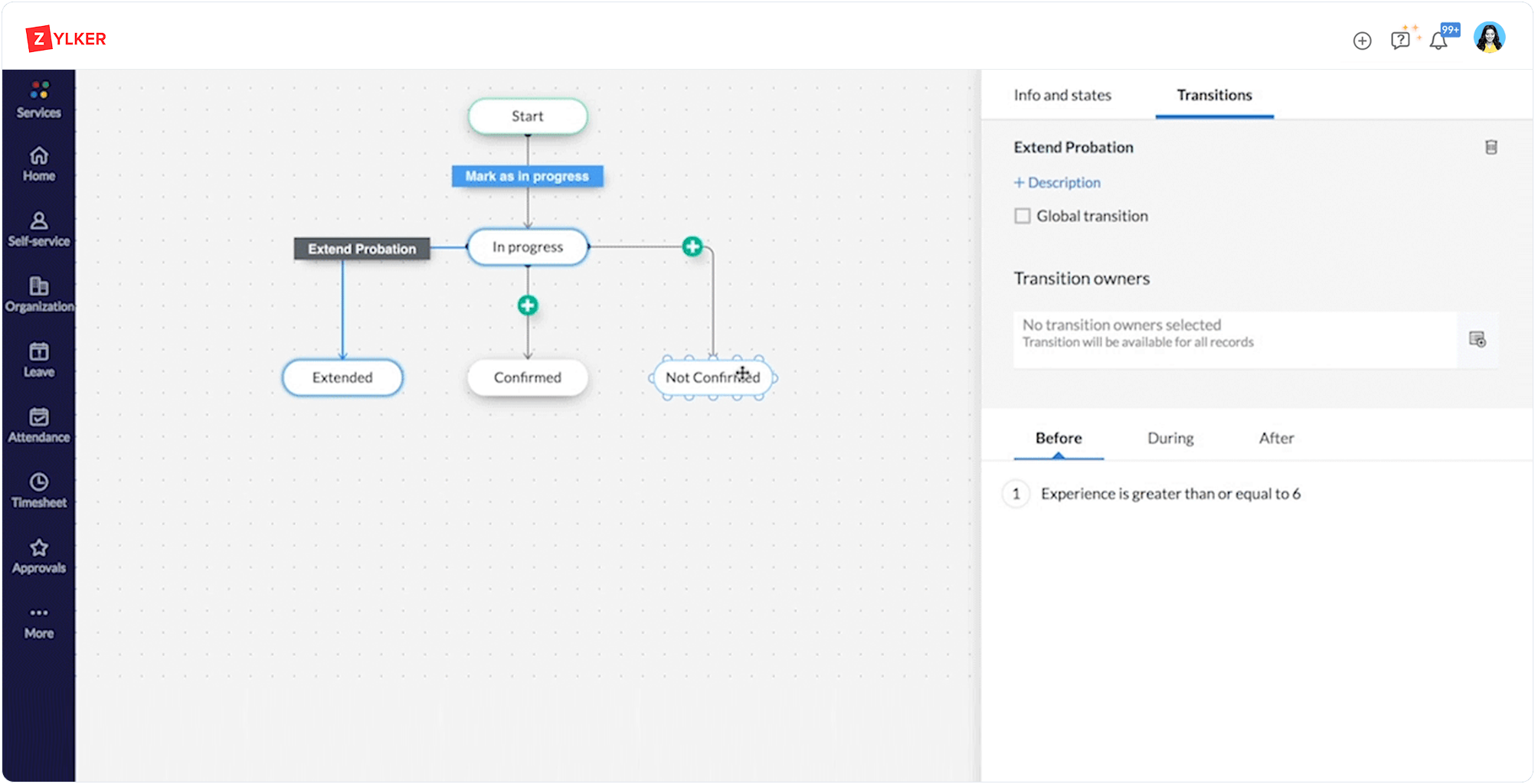Enable the Global transition checkbox
This screenshot has height=784, width=1535.
1023,216
